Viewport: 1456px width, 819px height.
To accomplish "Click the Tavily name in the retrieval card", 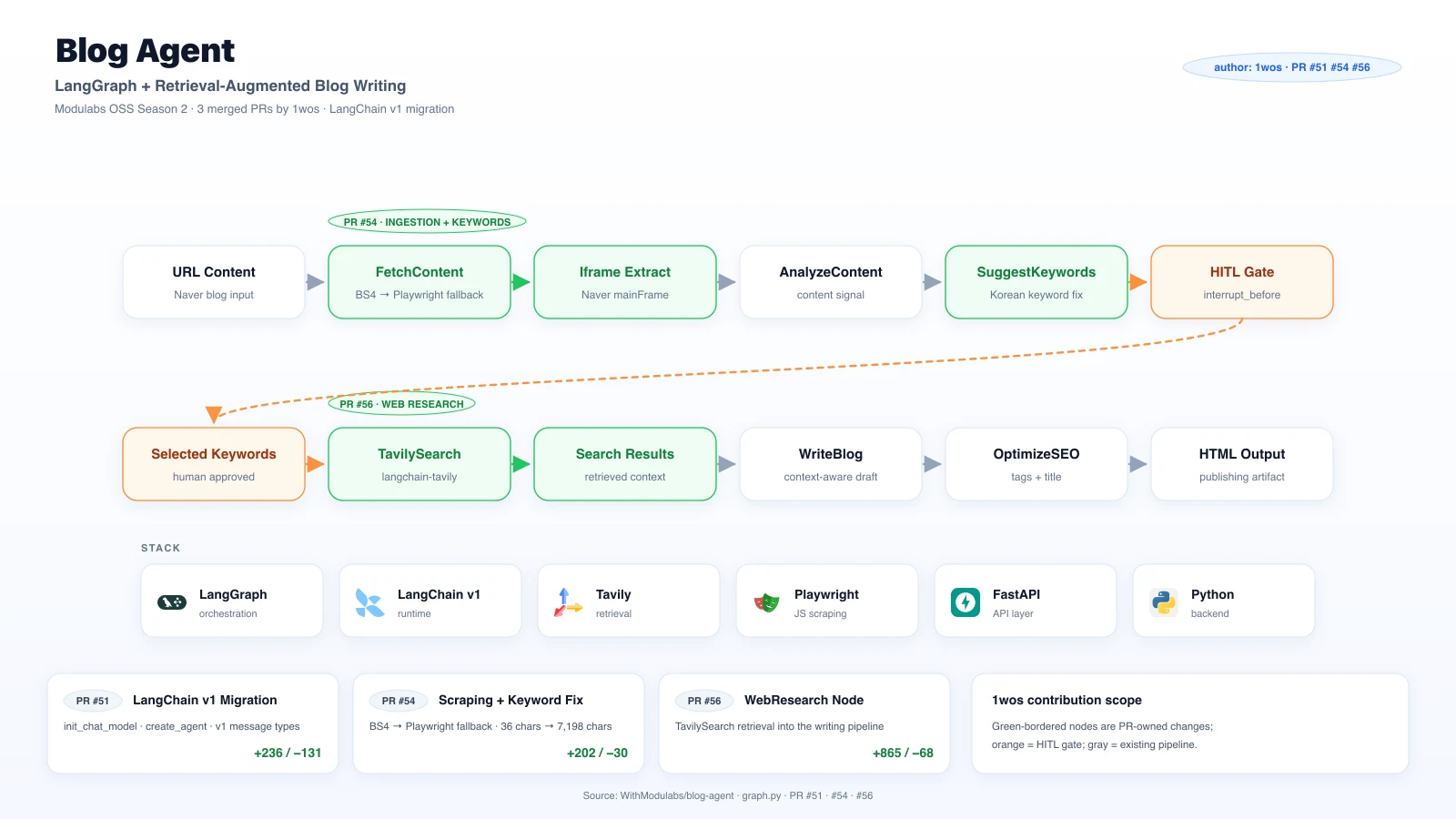I will 613,594.
